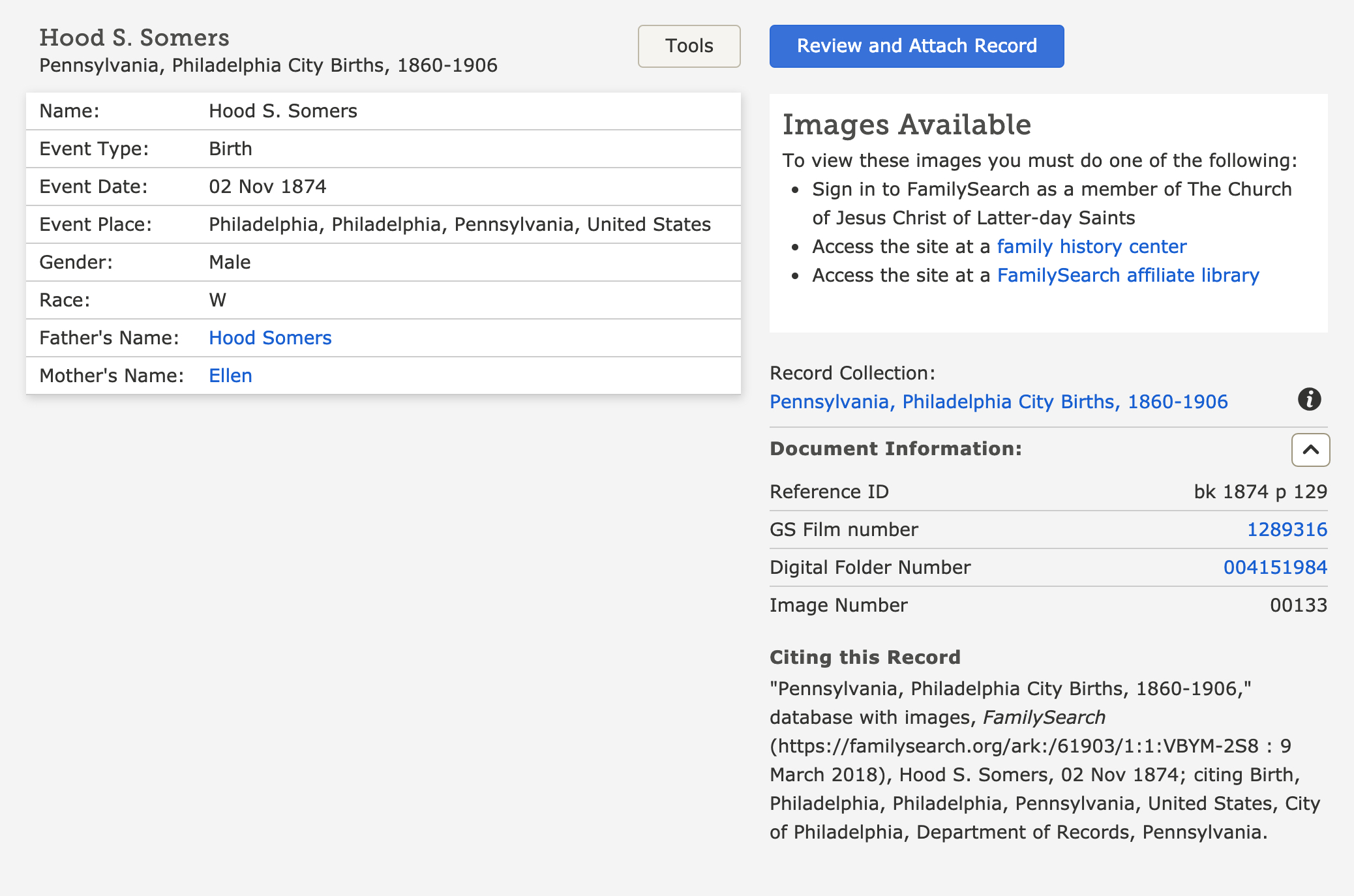1354x896 pixels.
Task: Collapse the Document Information section
Action: pos(1310,450)
